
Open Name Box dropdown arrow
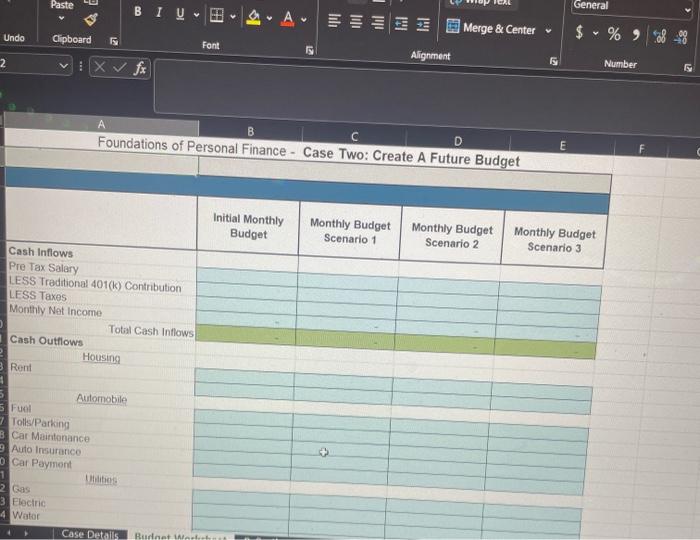(x=64, y=66)
